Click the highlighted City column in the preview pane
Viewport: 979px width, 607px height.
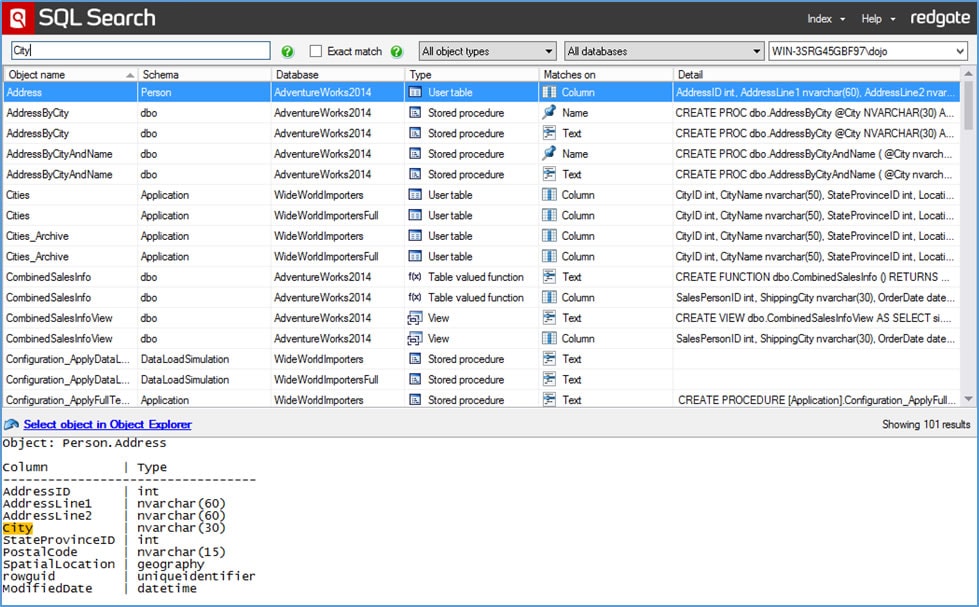[17, 528]
